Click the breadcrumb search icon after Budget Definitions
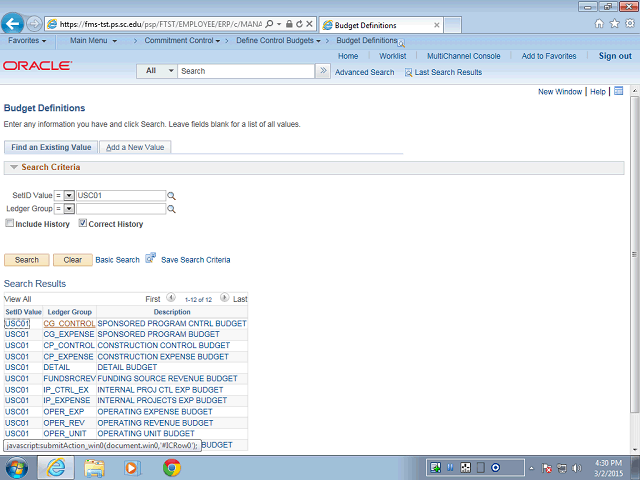 (401, 43)
